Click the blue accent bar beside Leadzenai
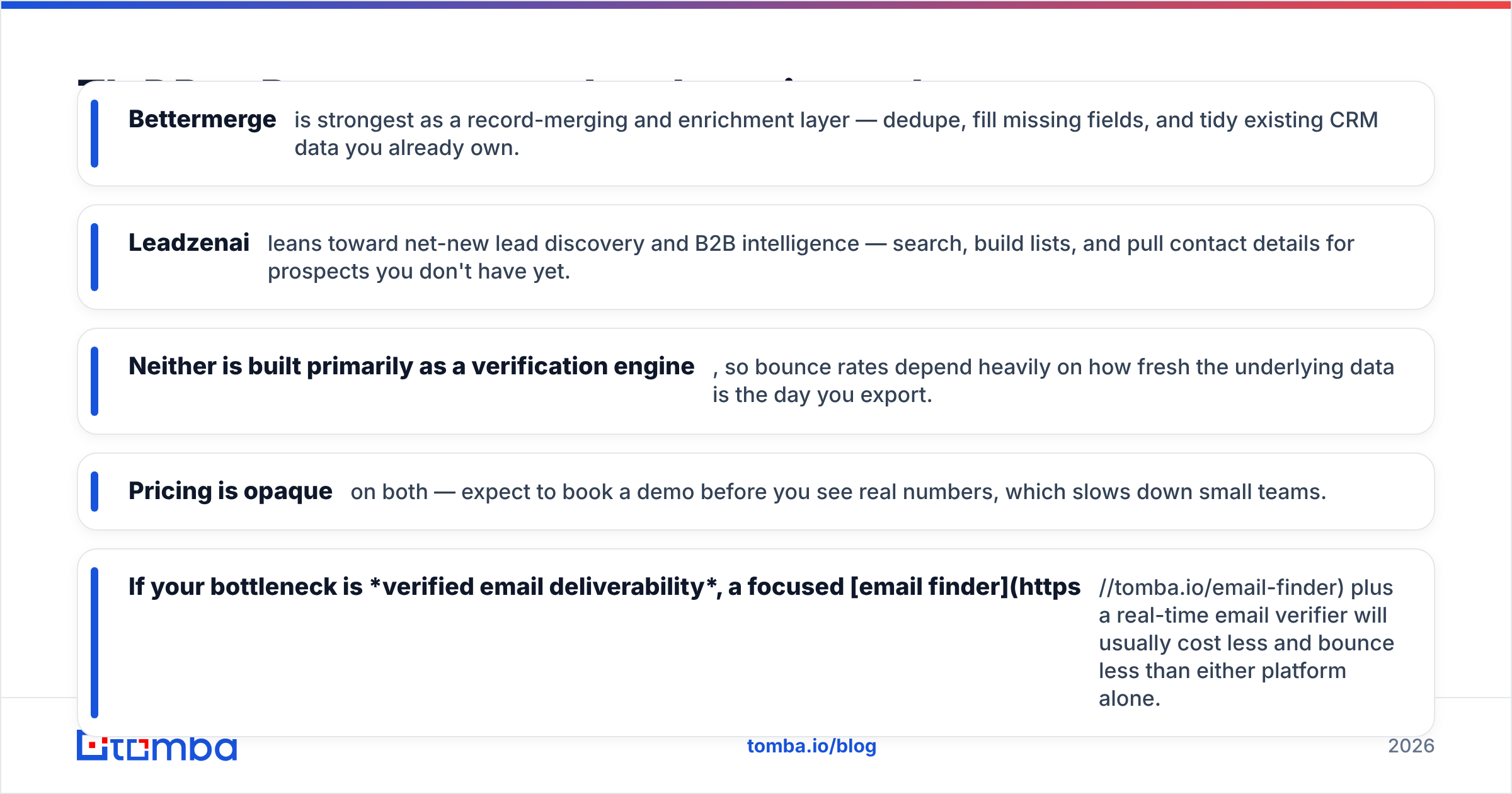This screenshot has height=794, width=1512. 94,257
